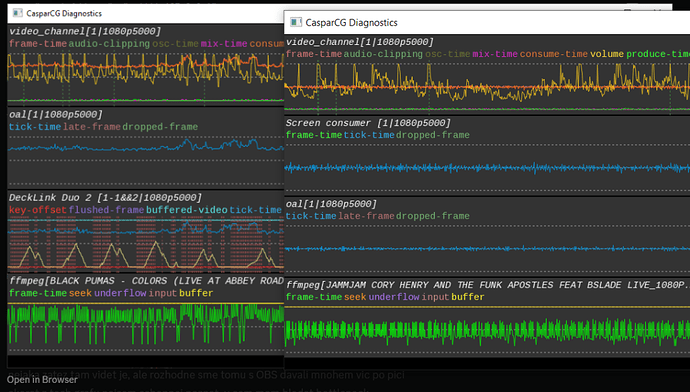Viewport: 690px width, 392px height.
Task: Select key-offset label under DeckLink Duo 2
Action: (x=38, y=210)
